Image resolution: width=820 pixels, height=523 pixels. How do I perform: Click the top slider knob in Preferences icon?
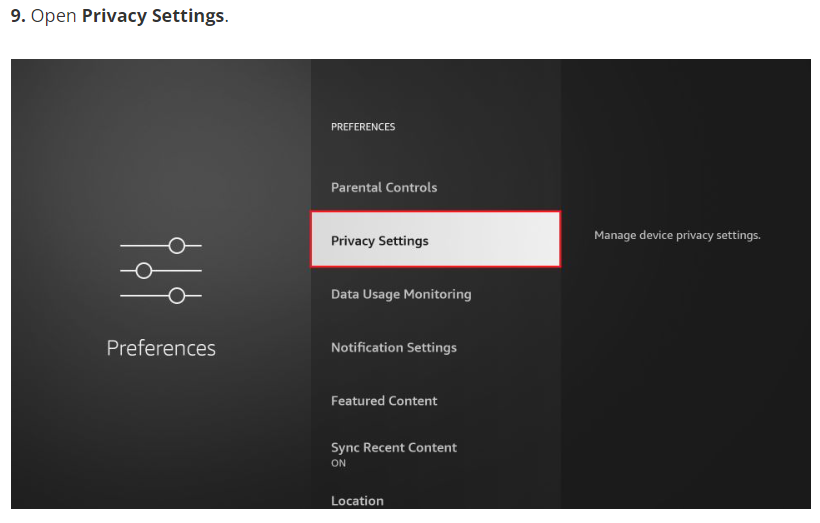(177, 245)
